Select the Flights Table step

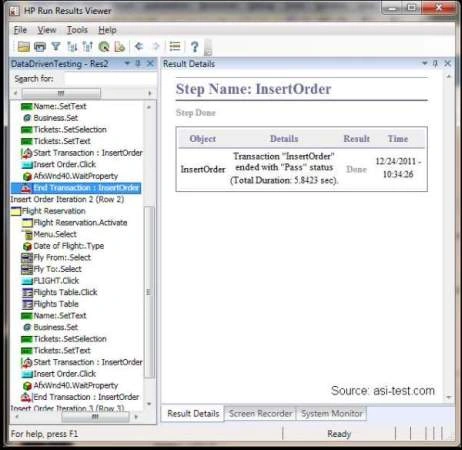pyautogui.click(x=50, y=304)
